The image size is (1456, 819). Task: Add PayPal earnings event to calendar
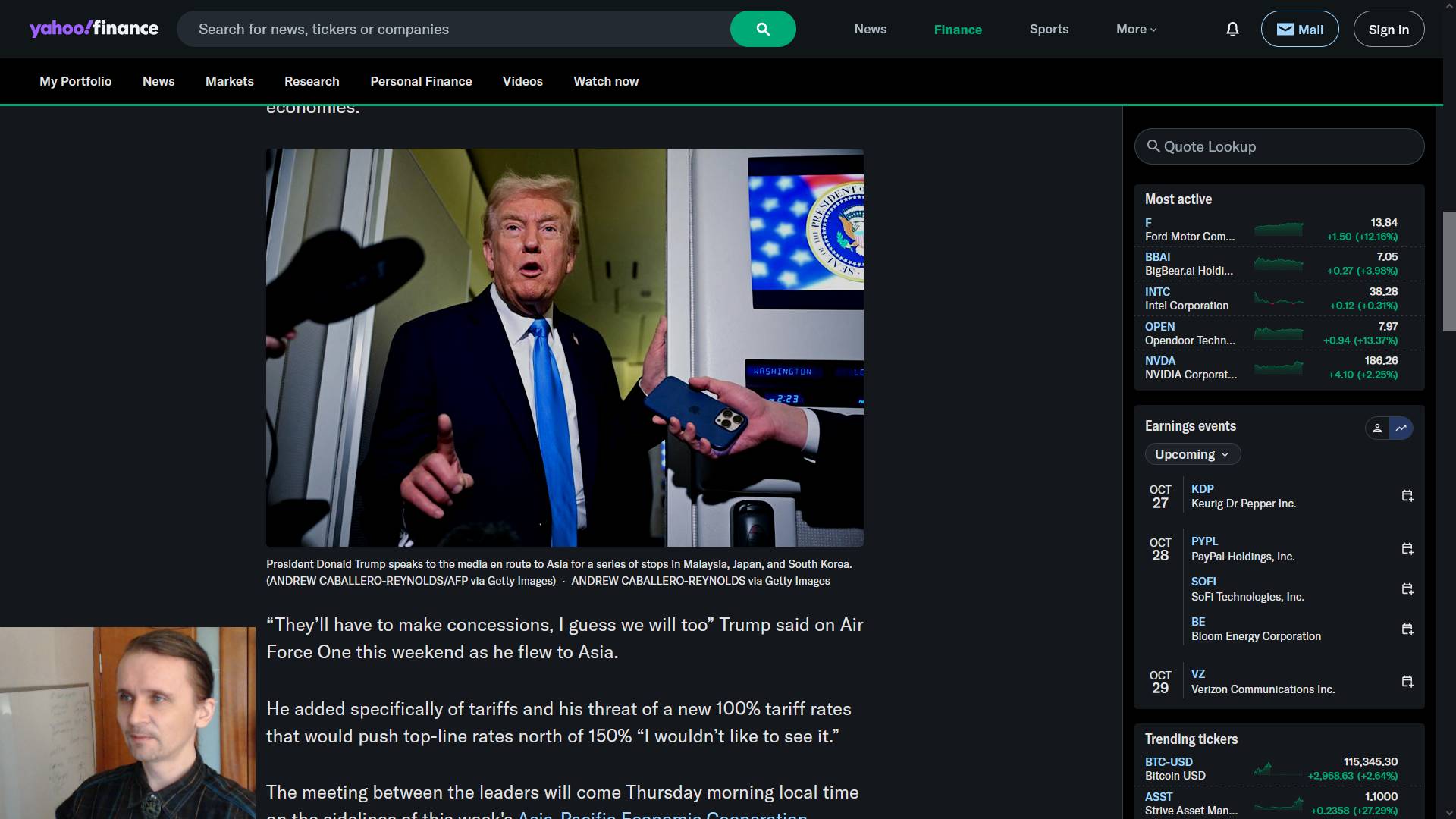pyautogui.click(x=1407, y=549)
